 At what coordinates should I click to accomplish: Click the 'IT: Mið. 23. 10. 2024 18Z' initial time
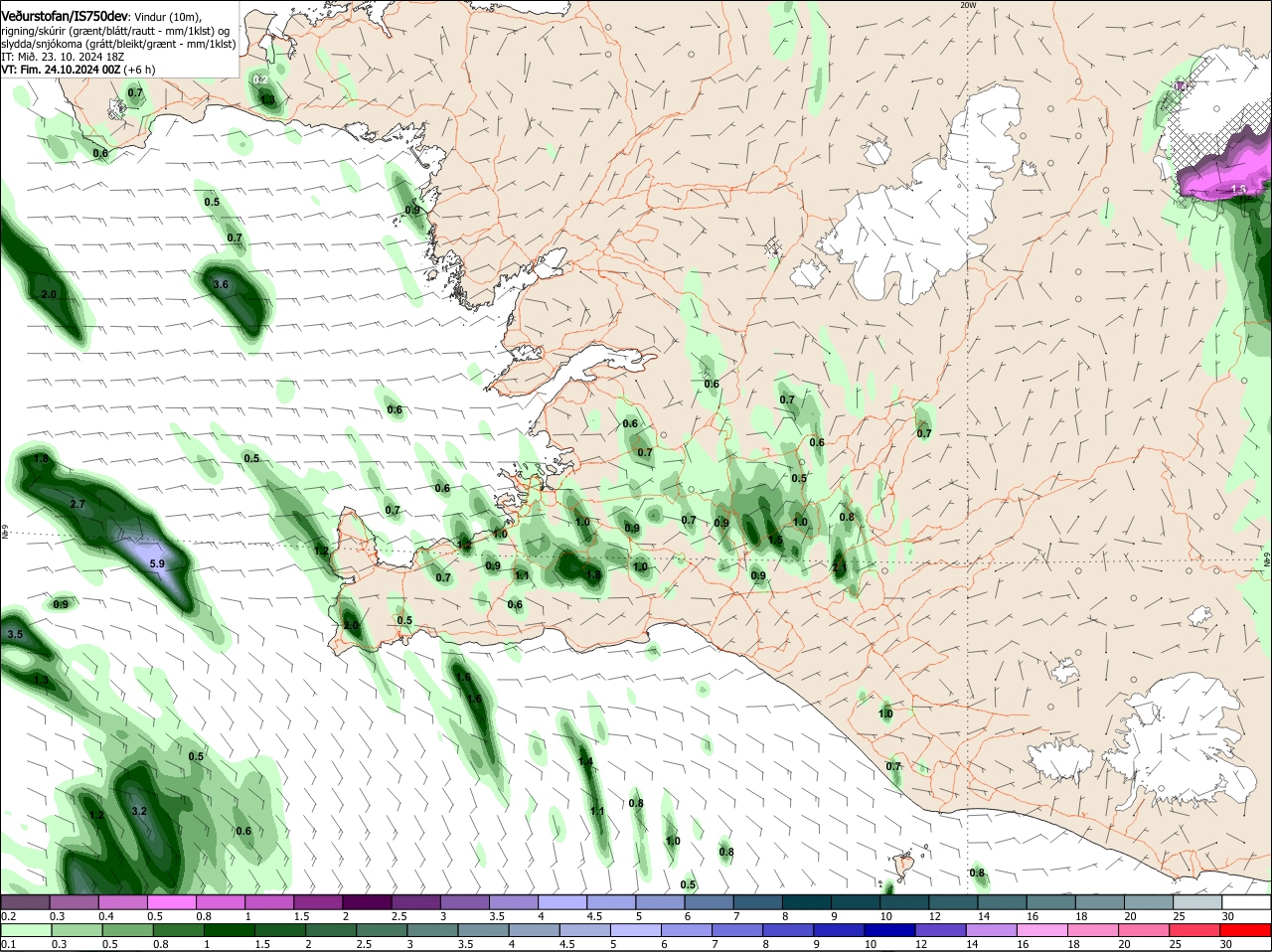(62, 57)
